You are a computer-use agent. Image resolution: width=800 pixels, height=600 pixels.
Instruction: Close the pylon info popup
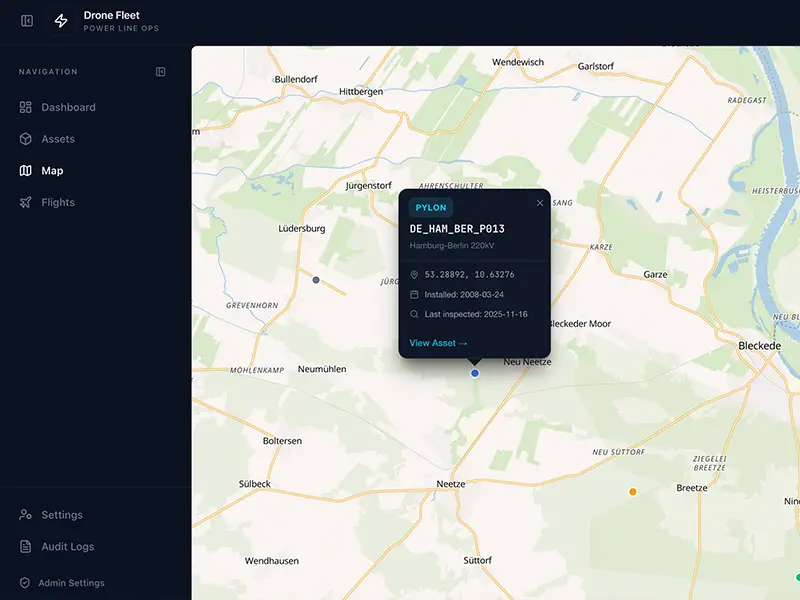point(540,203)
